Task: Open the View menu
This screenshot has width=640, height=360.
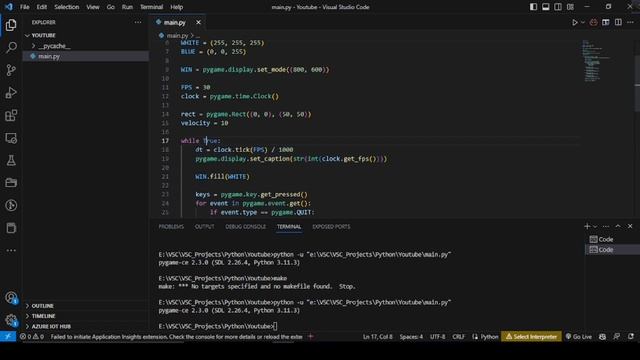Action: 93,7
